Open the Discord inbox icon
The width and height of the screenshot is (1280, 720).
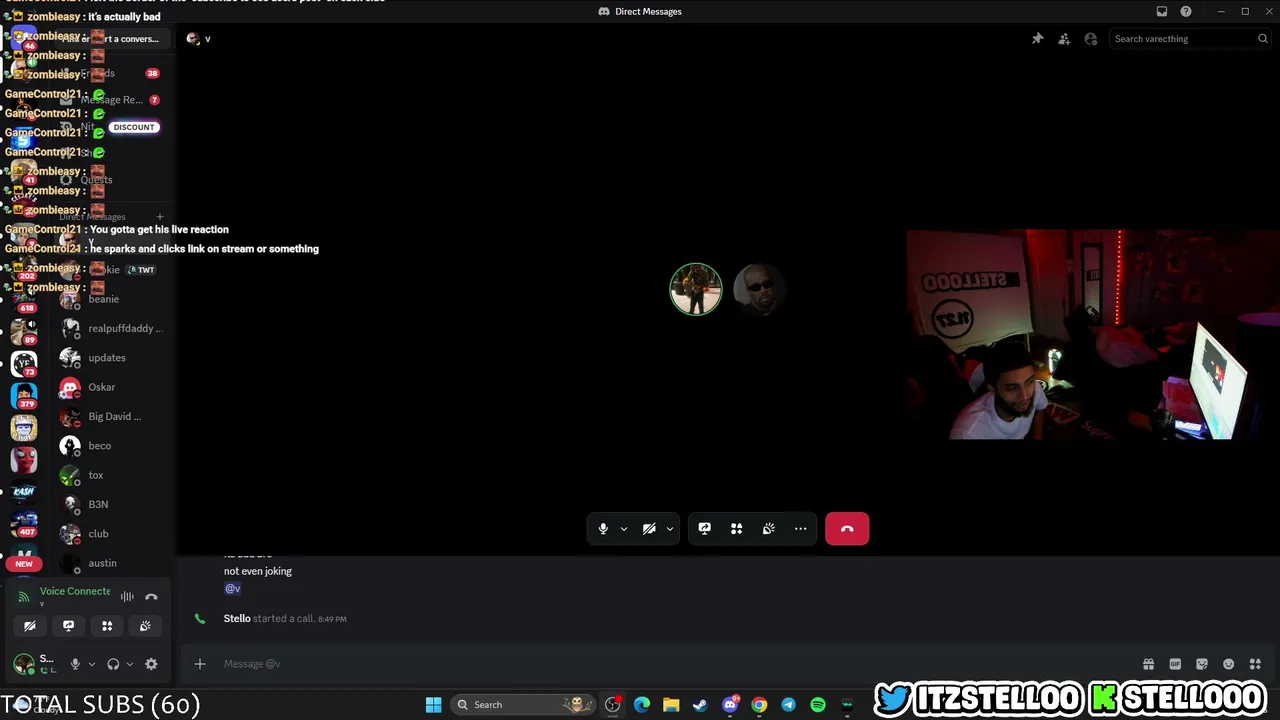[x=1162, y=11]
